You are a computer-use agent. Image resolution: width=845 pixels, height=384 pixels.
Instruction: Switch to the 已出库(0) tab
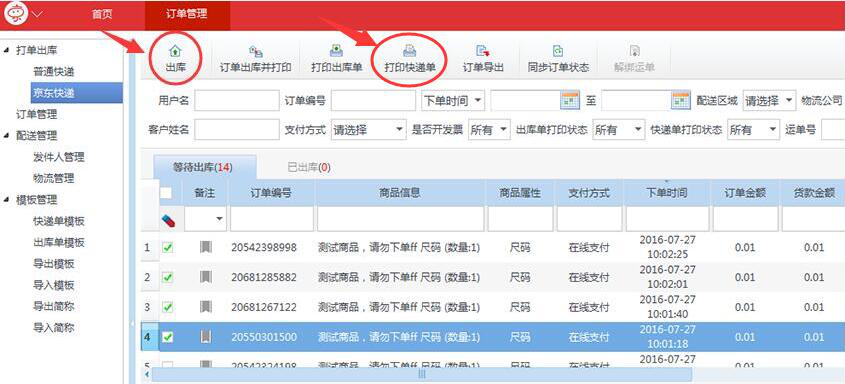pyautogui.click(x=309, y=167)
